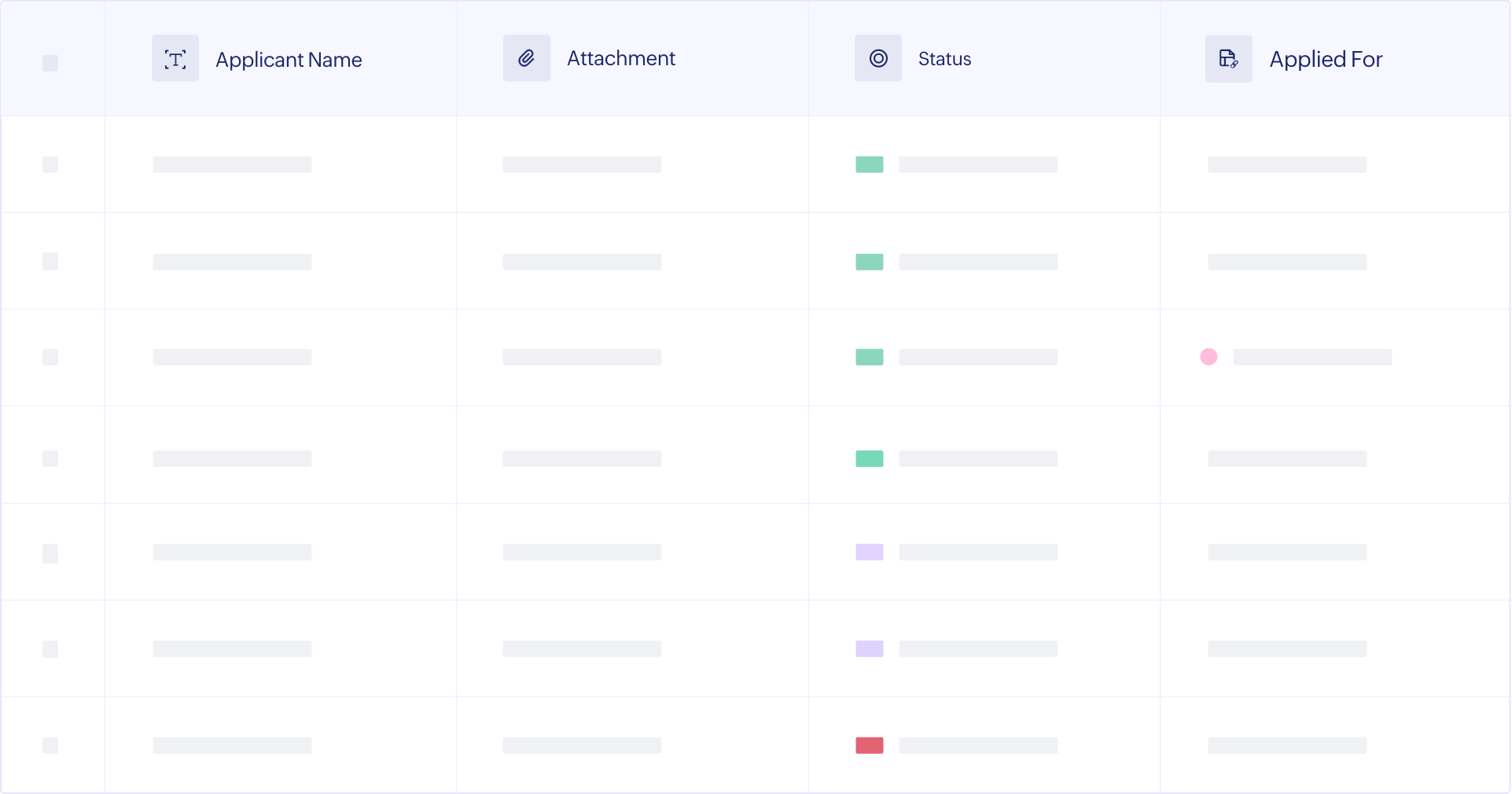Click the Attachment column header label
1512x794 pixels.
(620, 59)
